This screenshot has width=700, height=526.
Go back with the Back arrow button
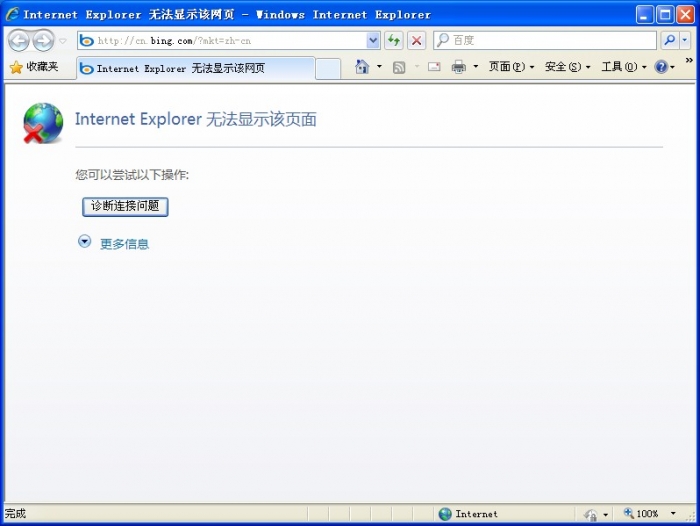tap(19, 41)
